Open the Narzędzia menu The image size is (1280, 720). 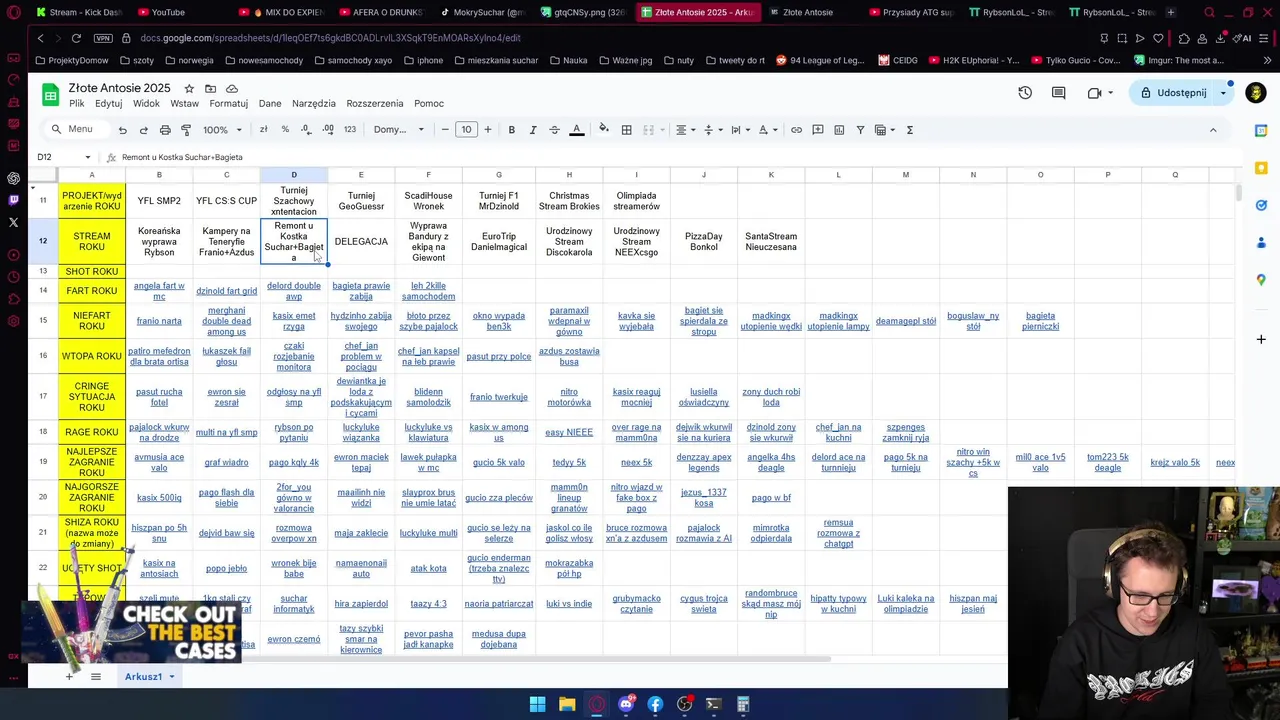tap(314, 104)
